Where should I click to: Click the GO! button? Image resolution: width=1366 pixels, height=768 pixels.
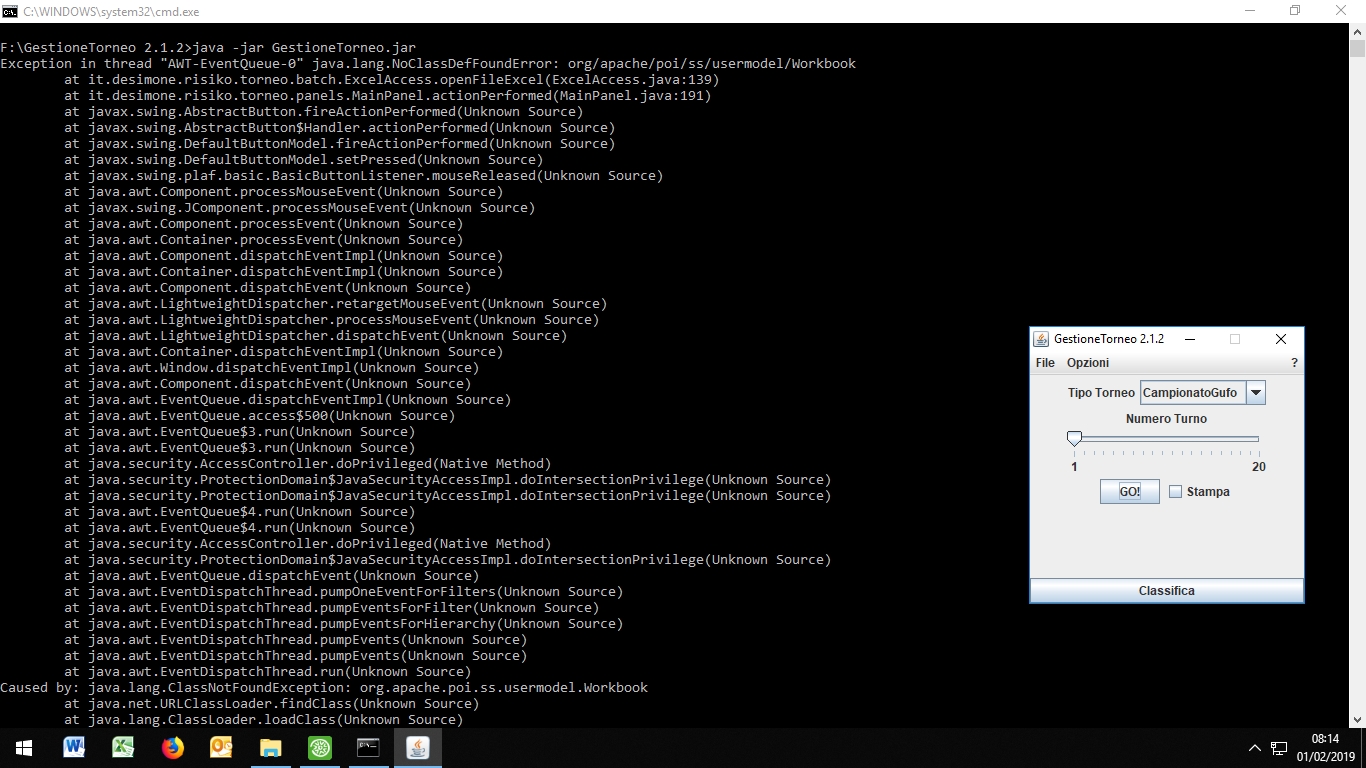(1130, 492)
